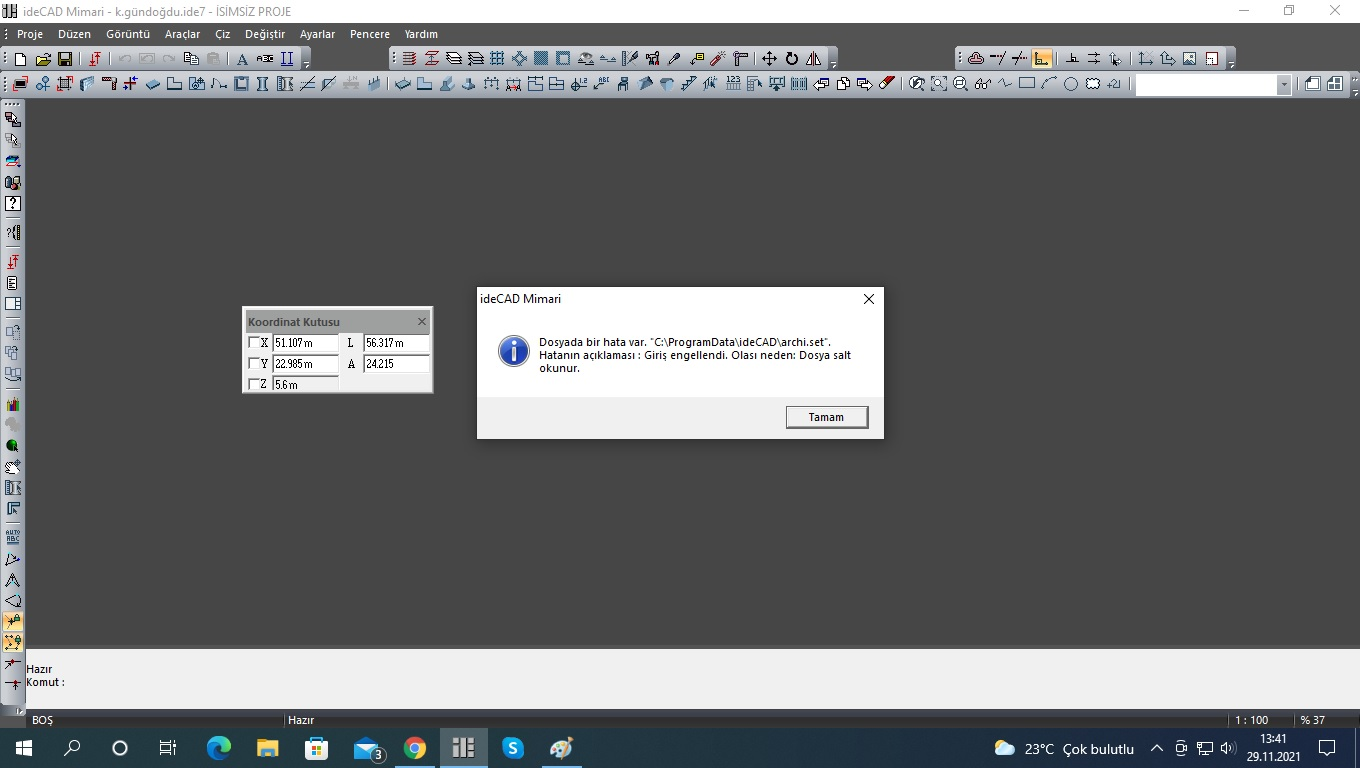Screen dimensions: 1360x768
Task: Toggle the Y coordinate lock checkbox
Action: [254, 364]
